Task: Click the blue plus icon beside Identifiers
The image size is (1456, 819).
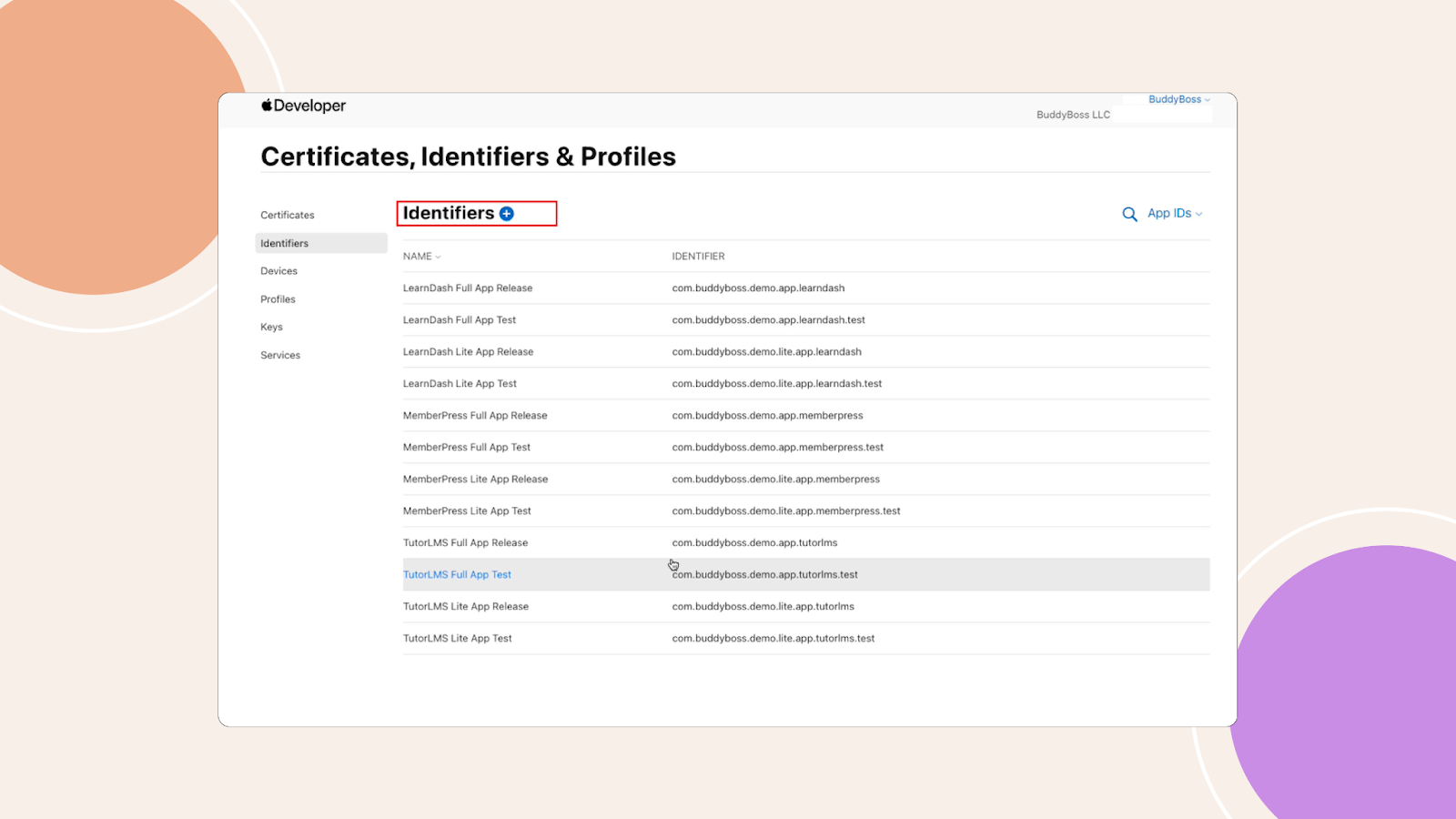Action: [507, 214]
